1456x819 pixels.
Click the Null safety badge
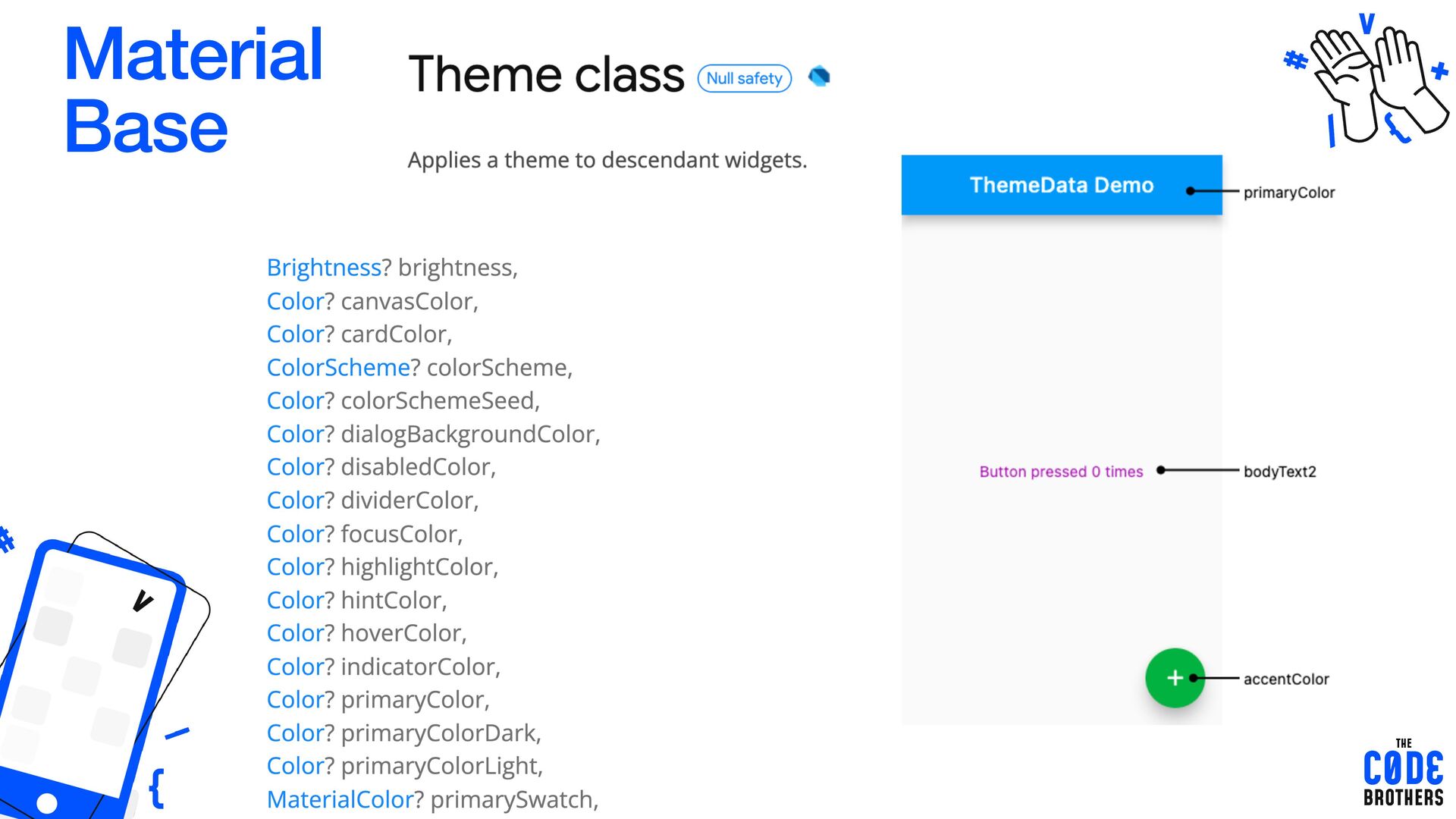click(744, 78)
